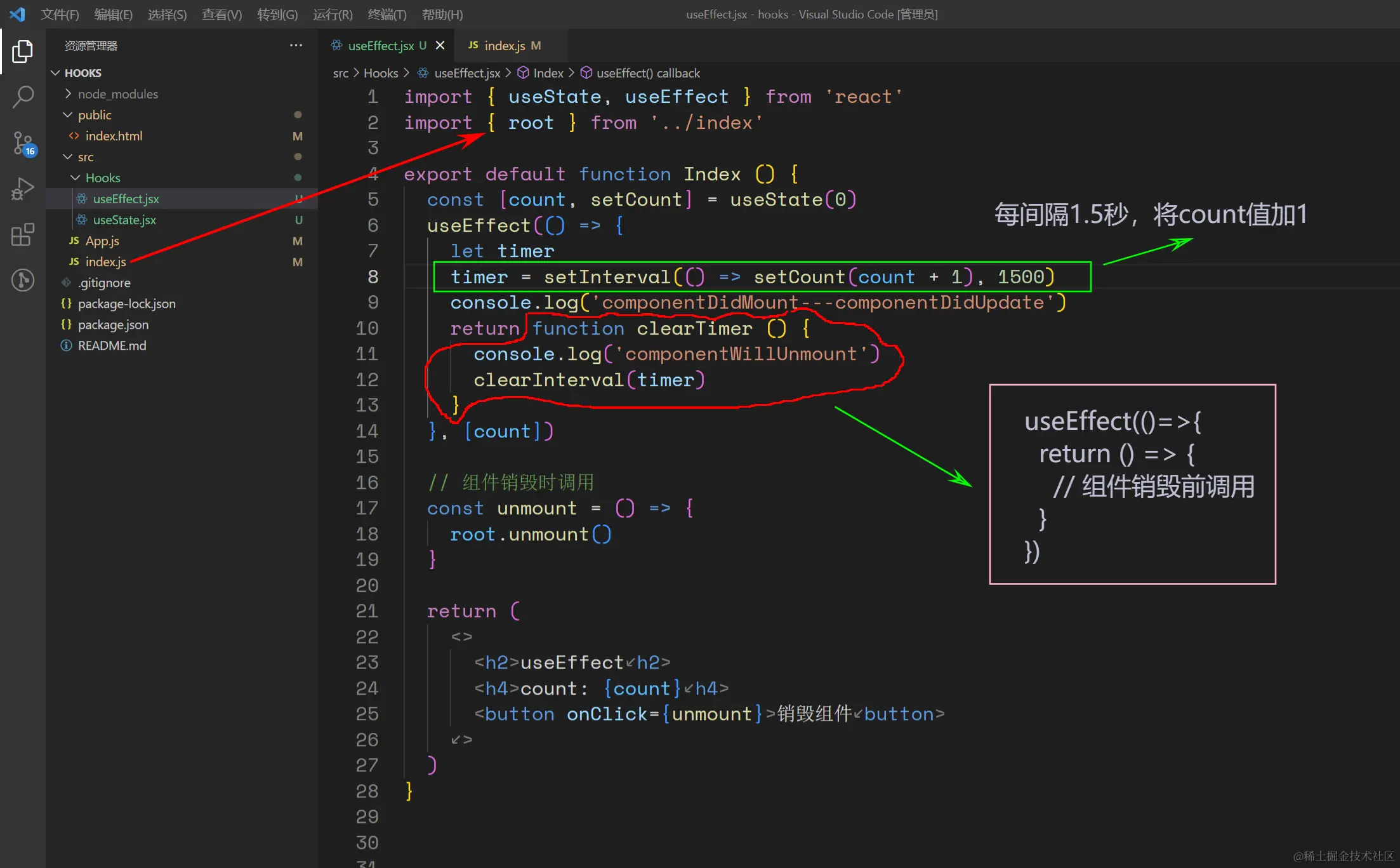This screenshot has width=1400, height=868.
Task: Click the Hooks breadcrumb segment
Action: [381, 73]
